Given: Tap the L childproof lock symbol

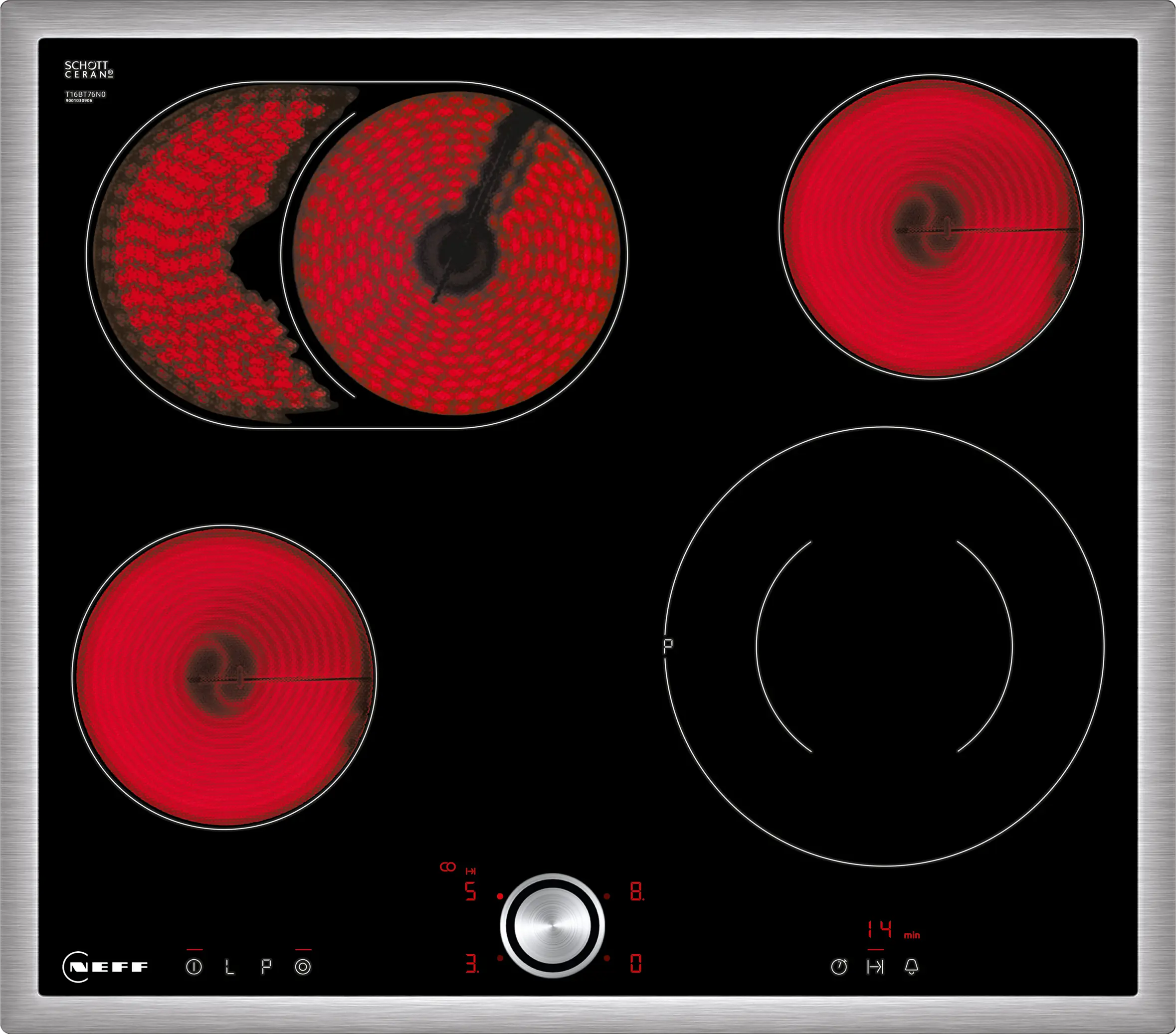Looking at the screenshot, I should 229,967.
